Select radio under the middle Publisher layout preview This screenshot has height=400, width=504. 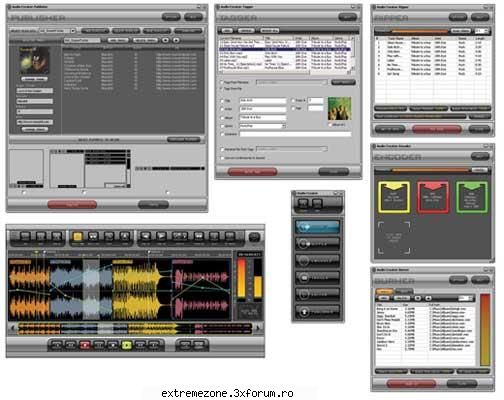click(84, 192)
